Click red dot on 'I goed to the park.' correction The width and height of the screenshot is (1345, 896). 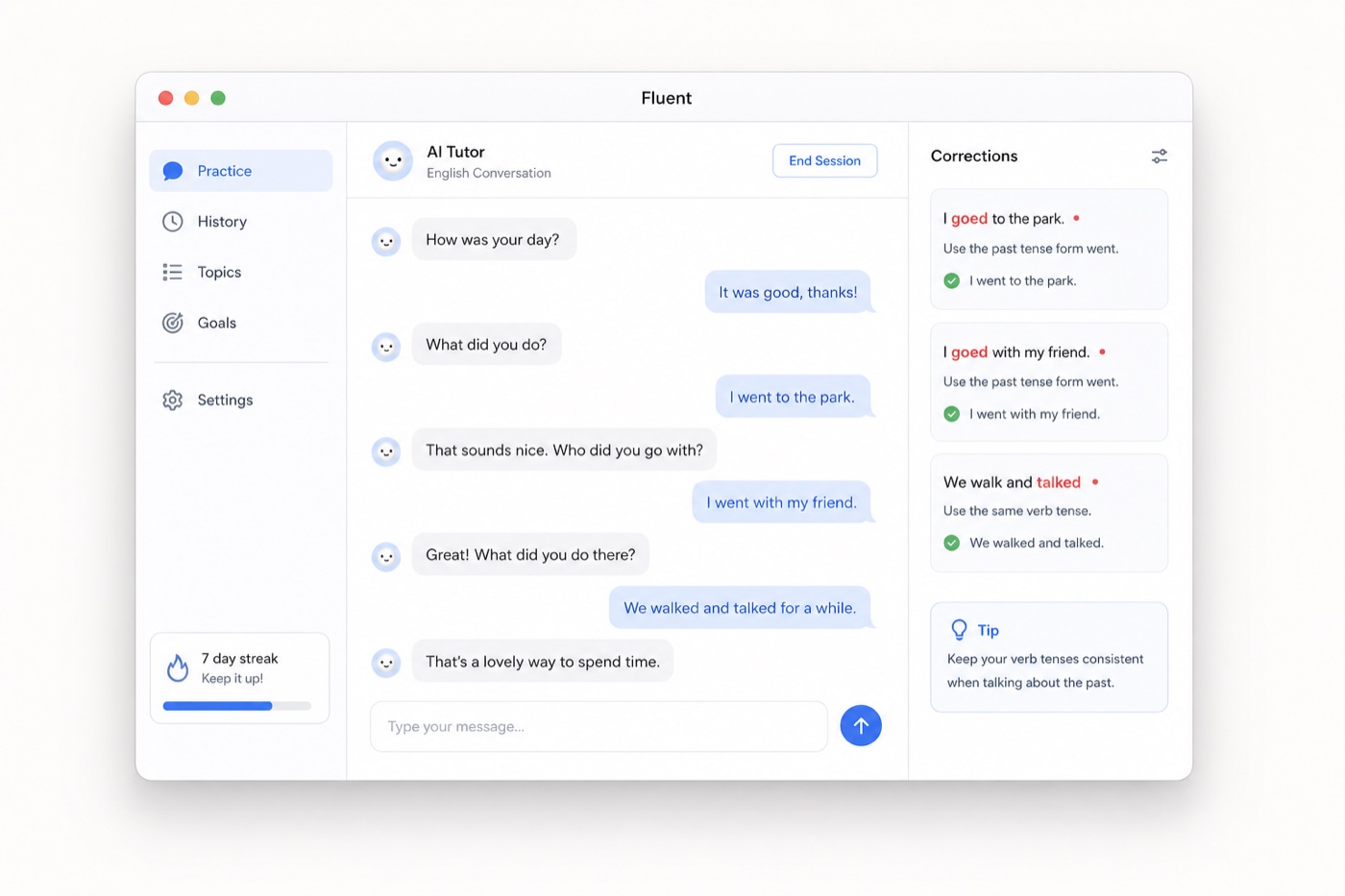click(1076, 218)
